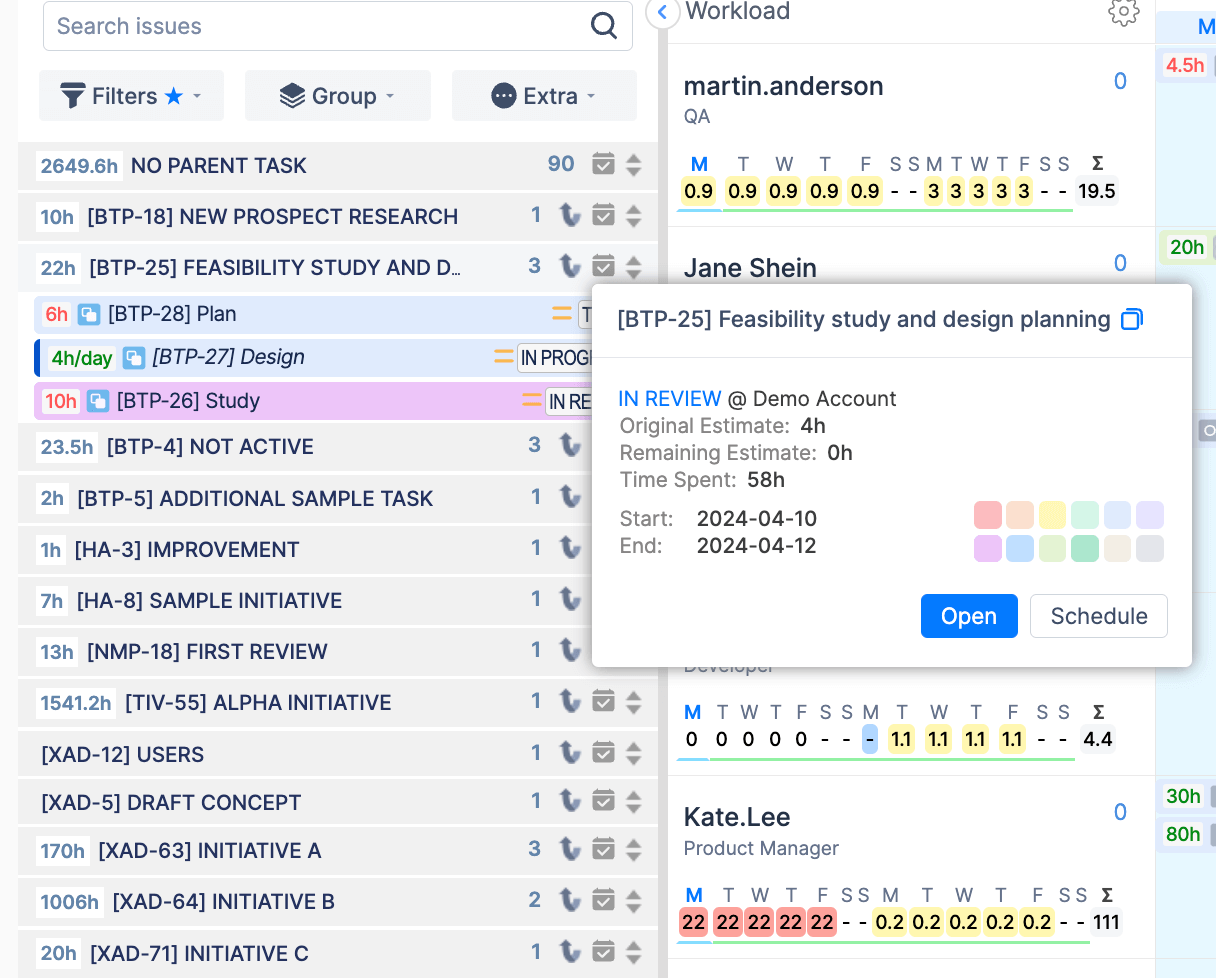Toggle calendar-check on XAD-12 USERS row
1216x978 pixels.
coord(603,753)
